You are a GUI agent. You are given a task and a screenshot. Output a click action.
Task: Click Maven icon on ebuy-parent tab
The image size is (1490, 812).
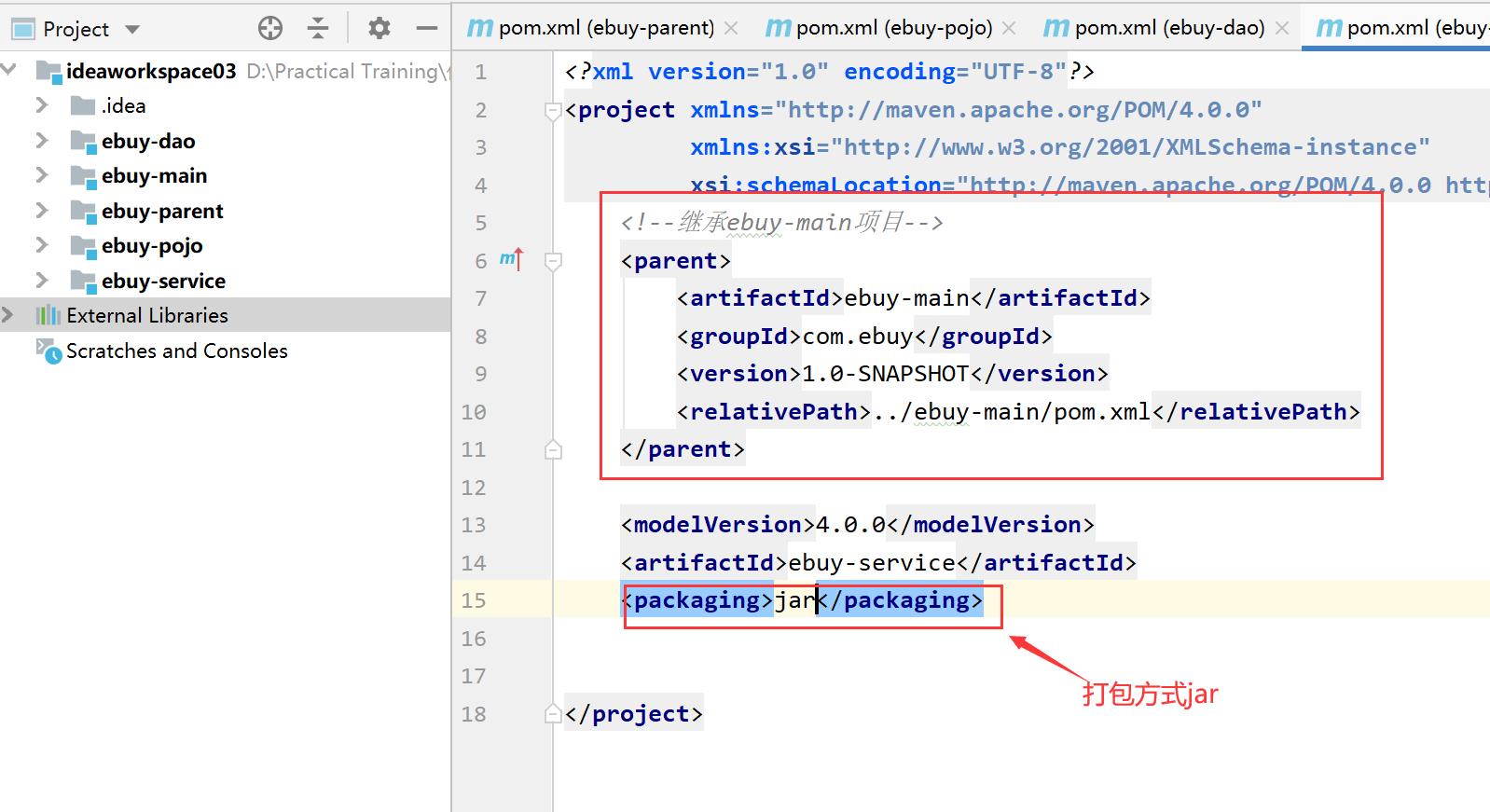[x=479, y=28]
